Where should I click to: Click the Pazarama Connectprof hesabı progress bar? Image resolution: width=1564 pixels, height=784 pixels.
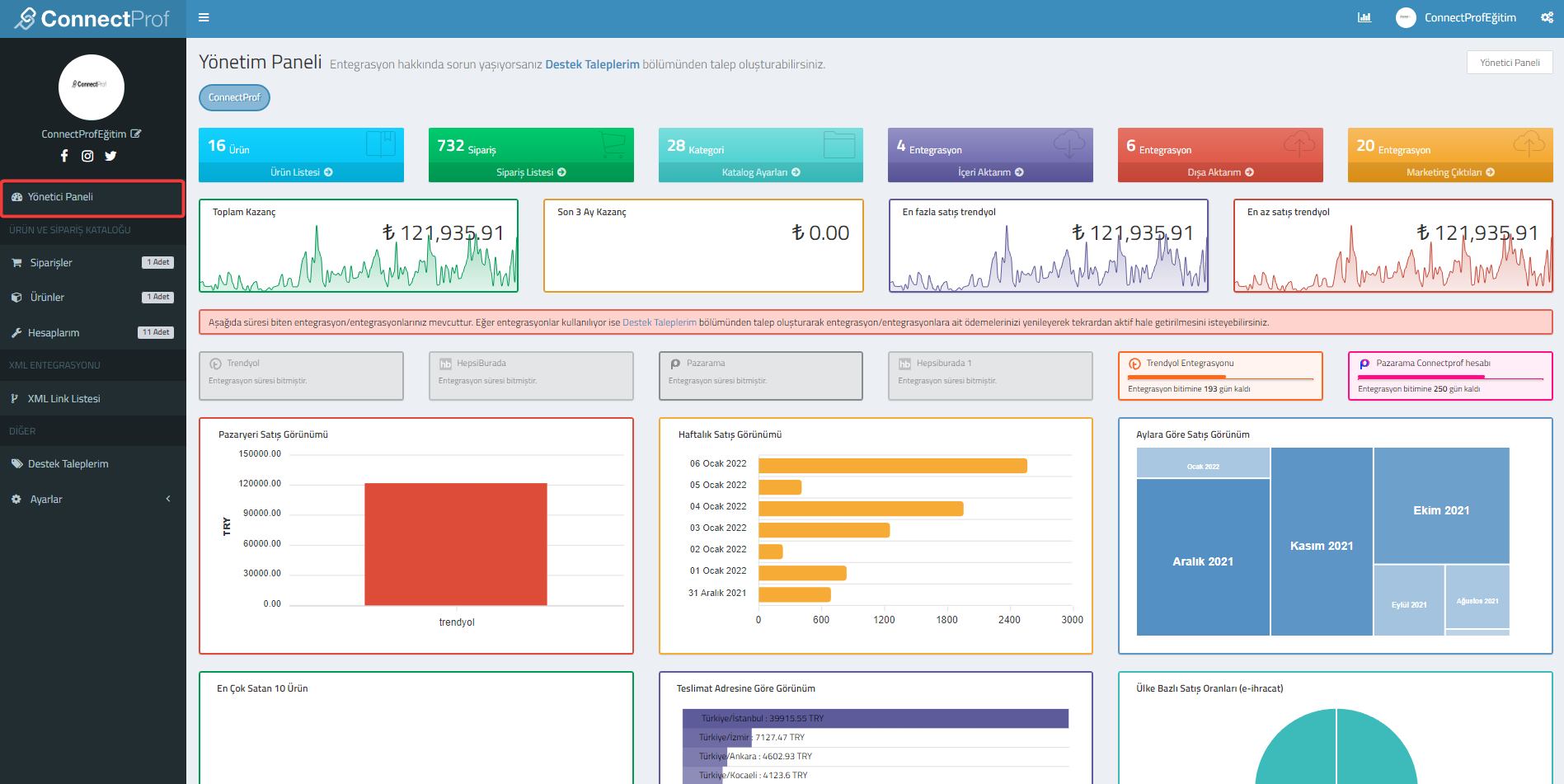click(x=1450, y=378)
